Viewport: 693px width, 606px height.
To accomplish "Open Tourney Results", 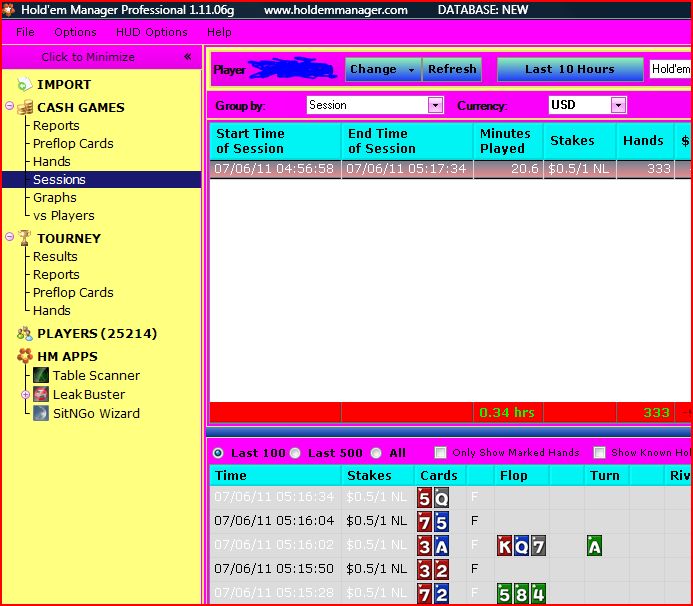I will tap(55, 257).
